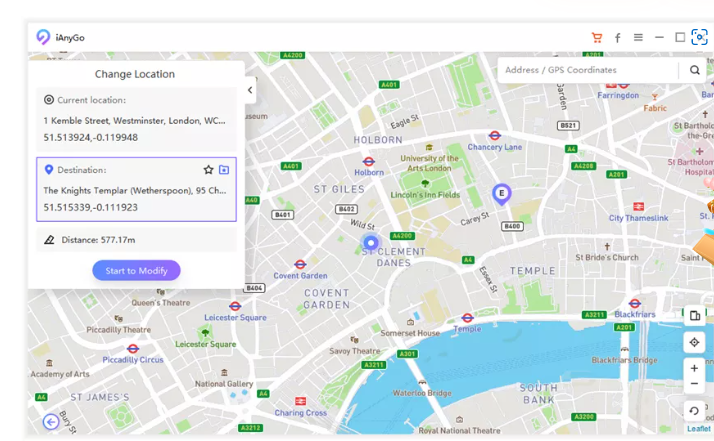Image resolution: width=714 pixels, height=441 pixels.
Task: Save destination to collection folder icon
Action: click(x=224, y=169)
